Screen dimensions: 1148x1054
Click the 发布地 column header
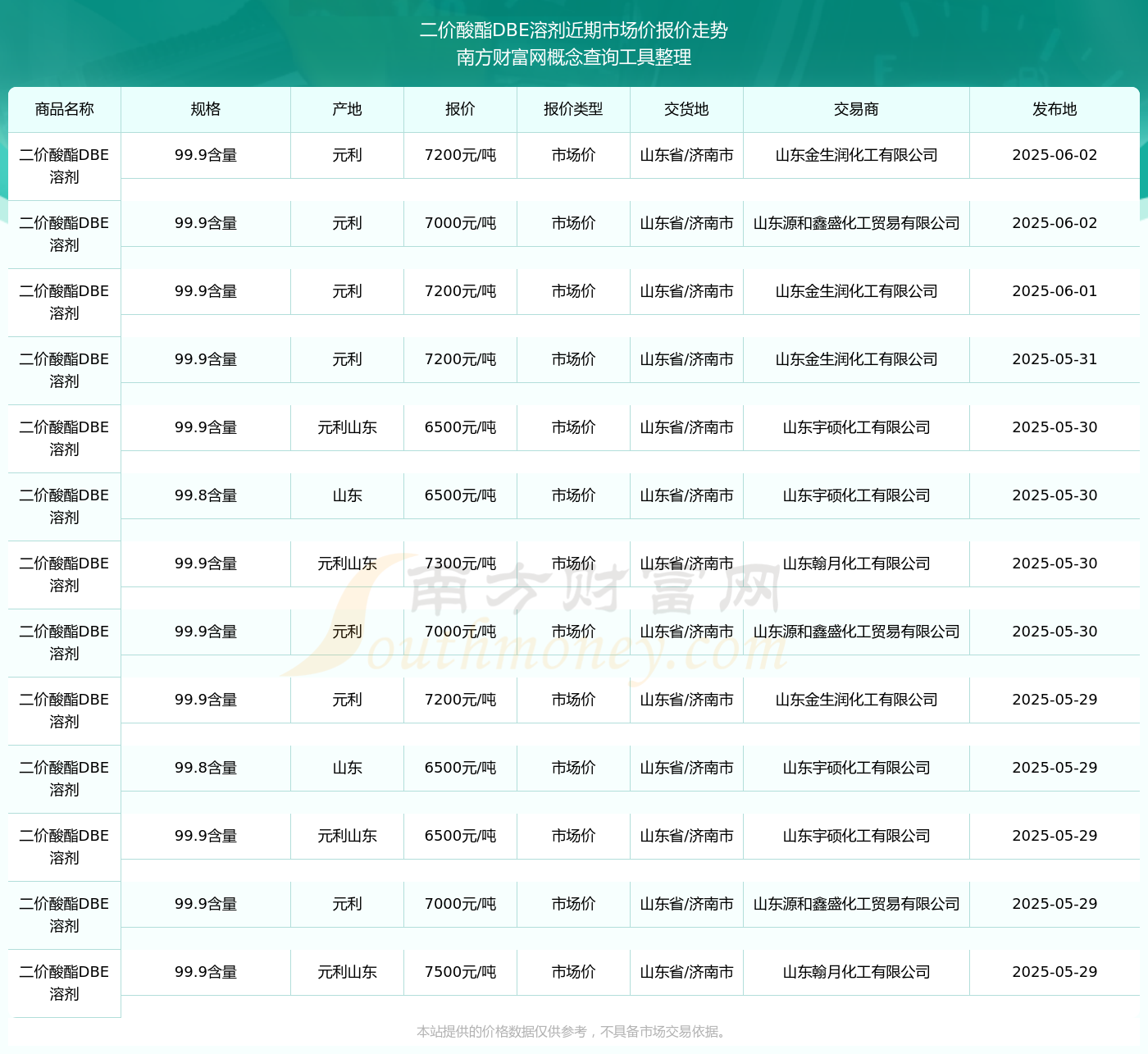[1055, 109]
